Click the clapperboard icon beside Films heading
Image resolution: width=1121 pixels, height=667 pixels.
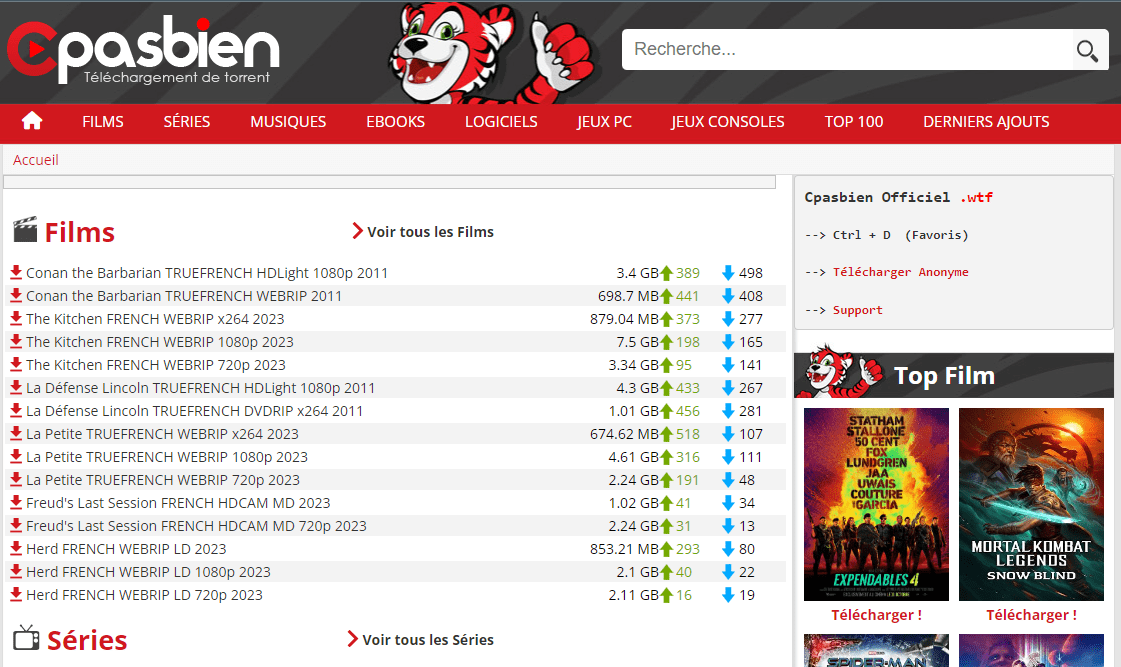(25, 231)
